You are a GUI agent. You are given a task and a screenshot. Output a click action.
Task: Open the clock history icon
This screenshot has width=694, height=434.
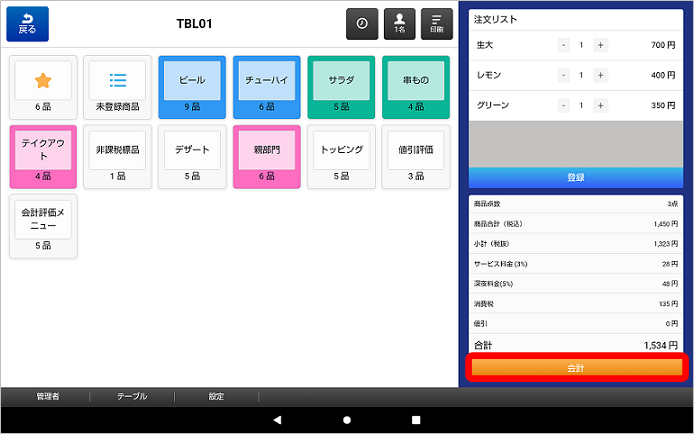(x=362, y=24)
